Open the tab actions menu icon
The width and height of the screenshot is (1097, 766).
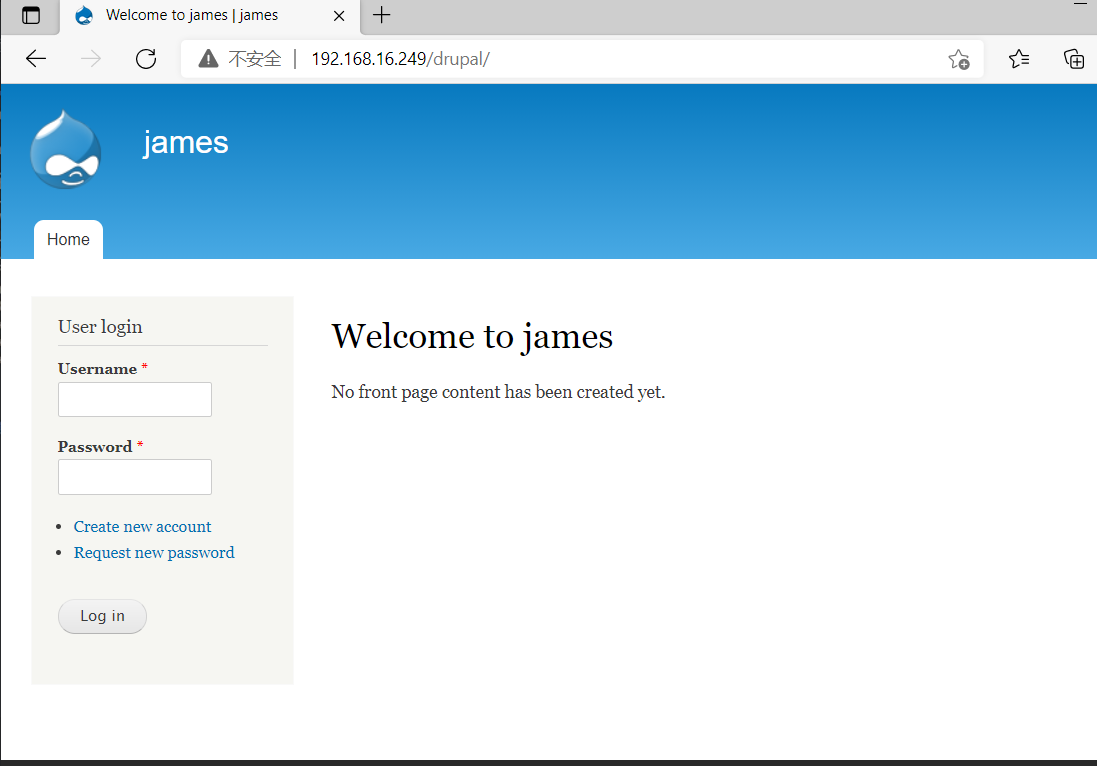pyautogui.click(x=31, y=15)
